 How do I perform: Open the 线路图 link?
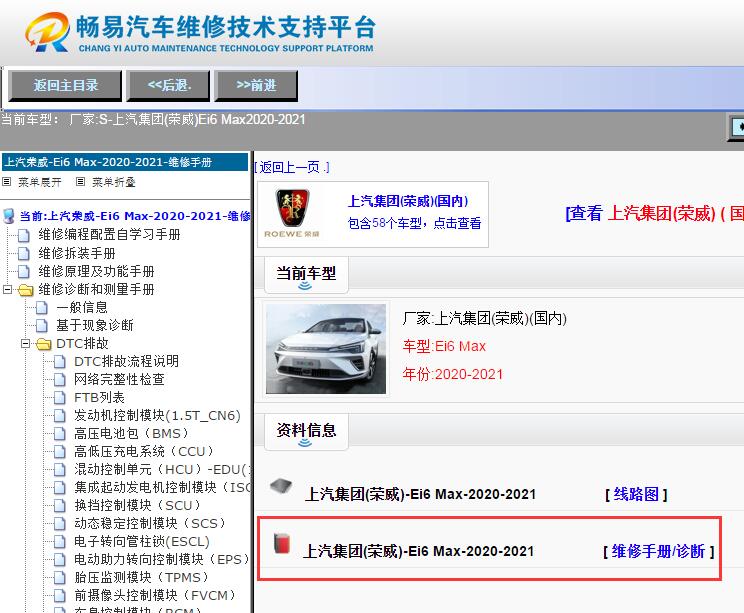pyautogui.click(x=636, y=494)
